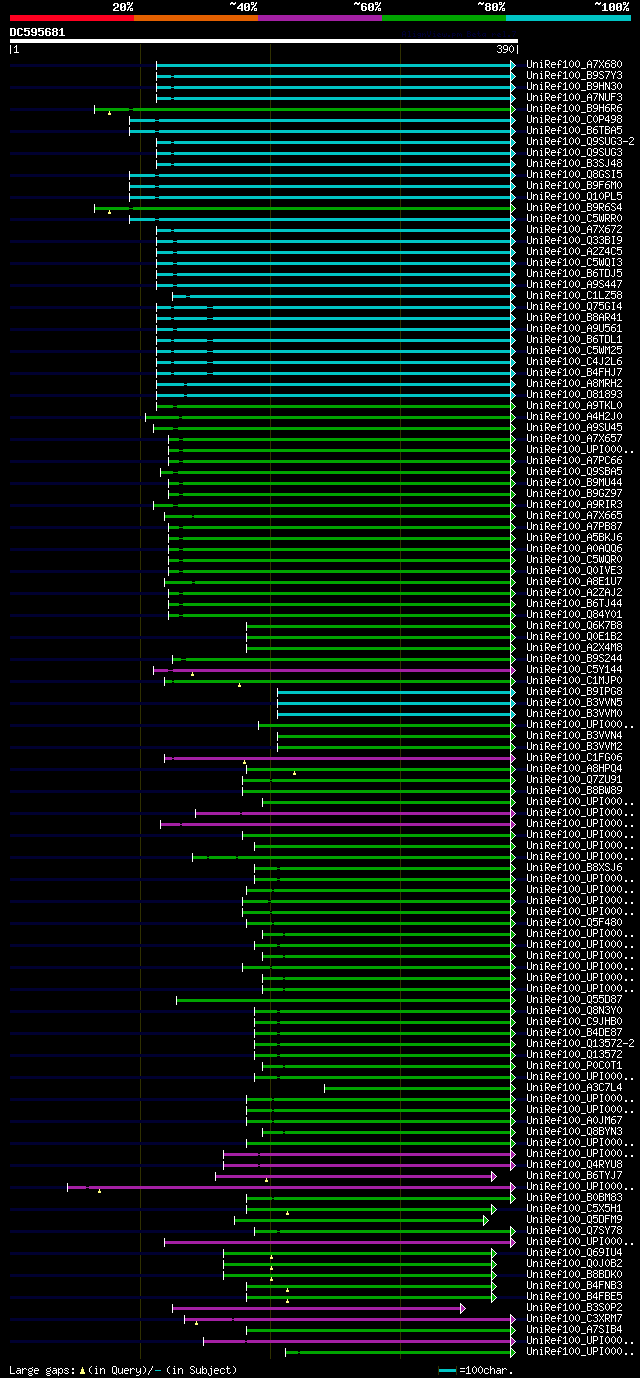Click label UniRef100_Q9SBA5
640x1378 pixels.
(574, 471)
